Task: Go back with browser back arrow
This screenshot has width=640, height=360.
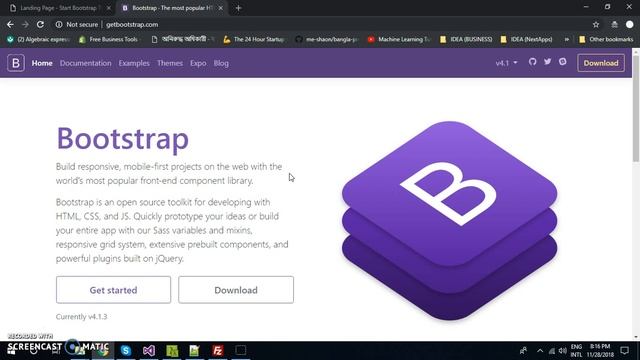Action: (10, 24)
